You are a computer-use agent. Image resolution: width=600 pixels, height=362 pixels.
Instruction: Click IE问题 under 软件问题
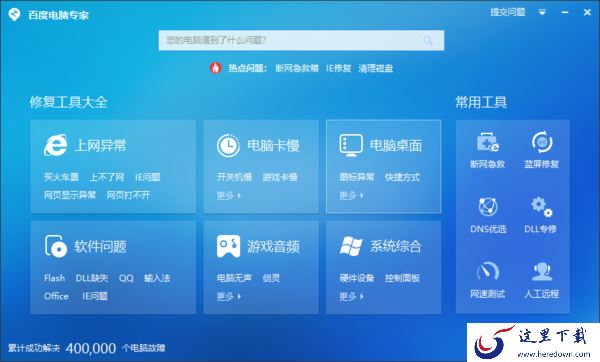tap(95, 296)
